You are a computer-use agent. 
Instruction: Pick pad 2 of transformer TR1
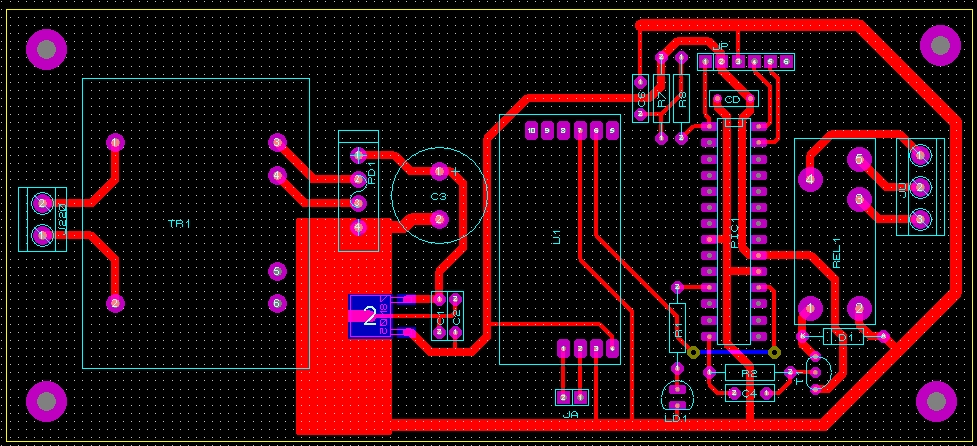(115, 303)
